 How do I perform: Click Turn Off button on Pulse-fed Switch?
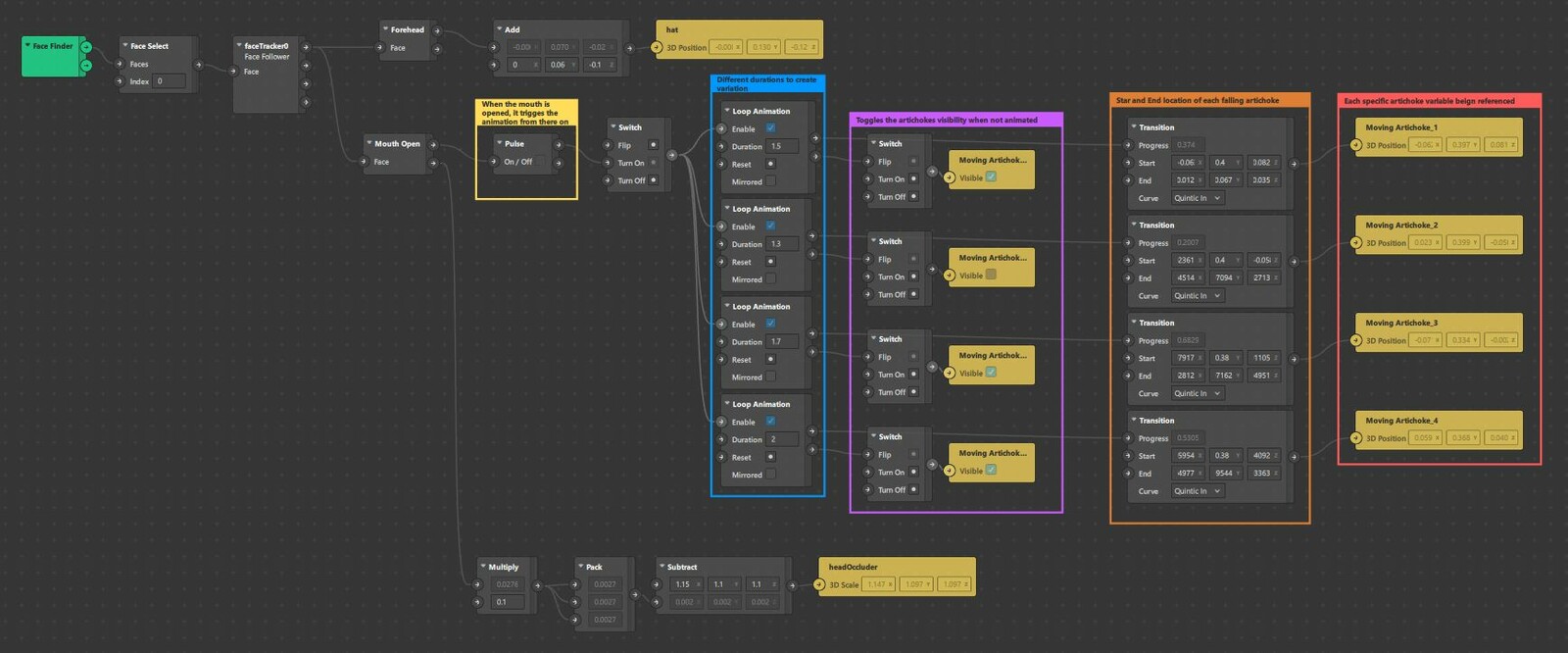point(654,180)
